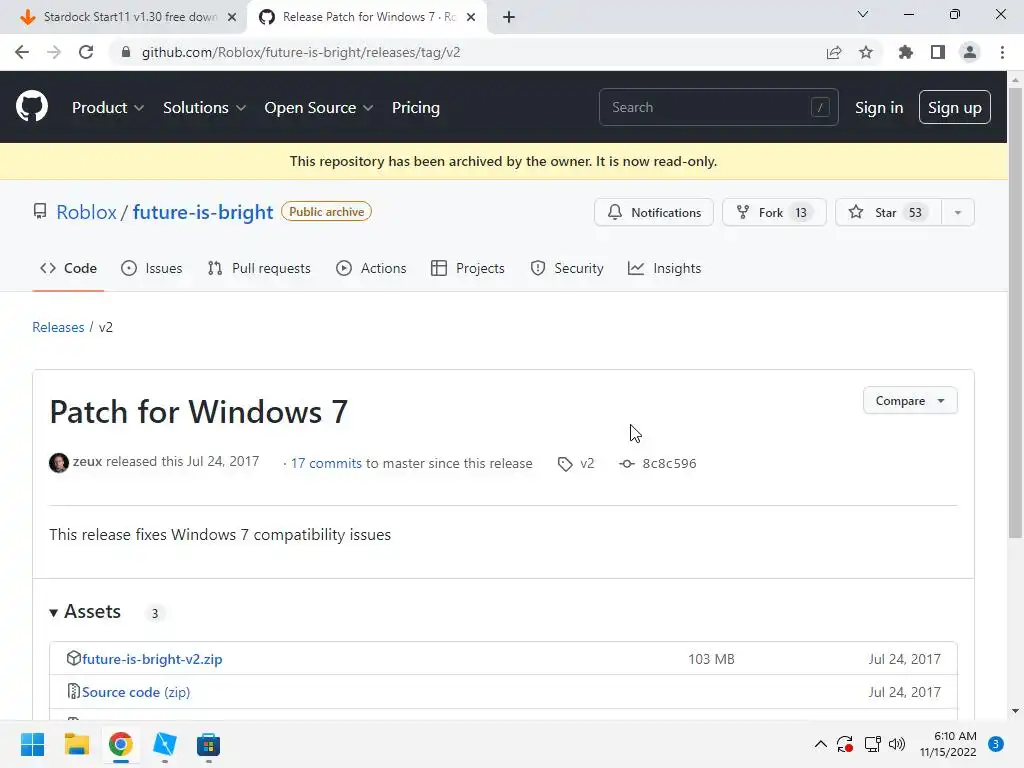Expand Solutions menu
The width and height of the screenshot is (1024, 768).
pyautogui.click(x=204, y=107)
